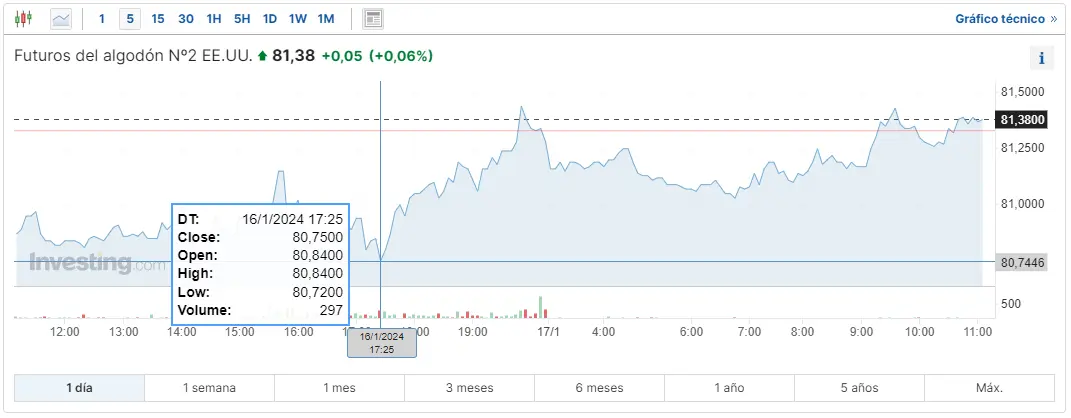Screen dimensions: 1071x418
Task: Set the 1H hourly interval
Action: pyautogui.click(x=214, y=19)
